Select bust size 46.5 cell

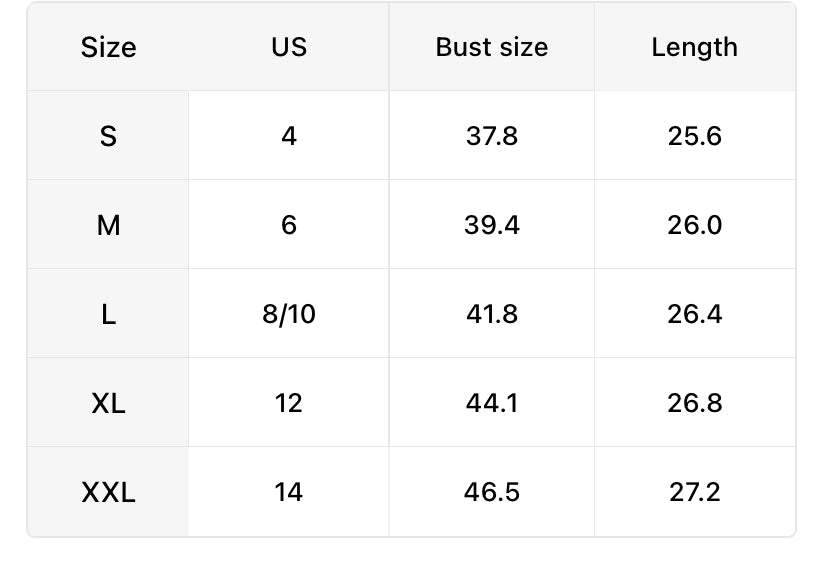pos(492,492)
